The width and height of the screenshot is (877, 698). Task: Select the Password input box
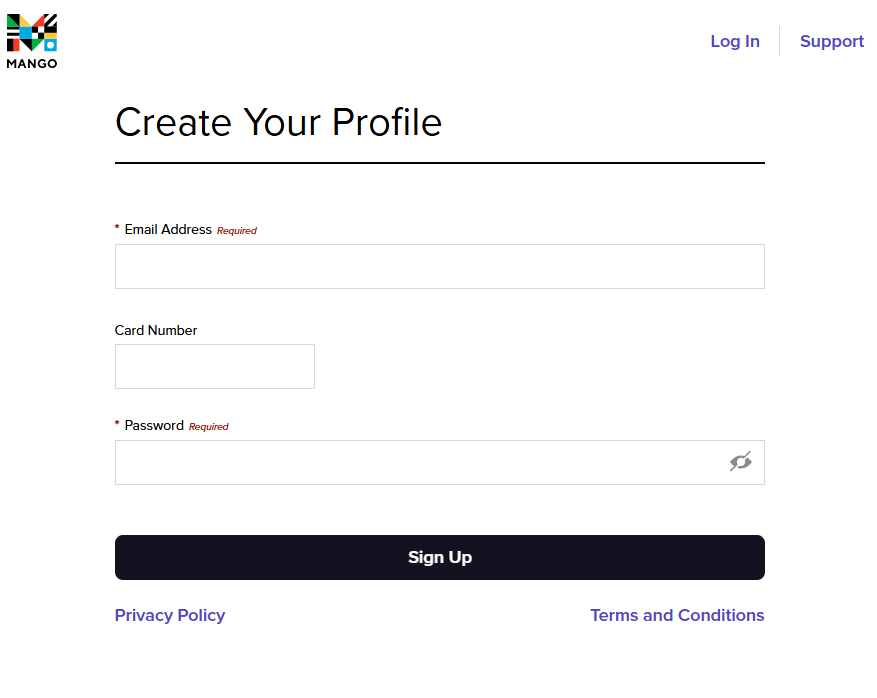click(420, 463)
